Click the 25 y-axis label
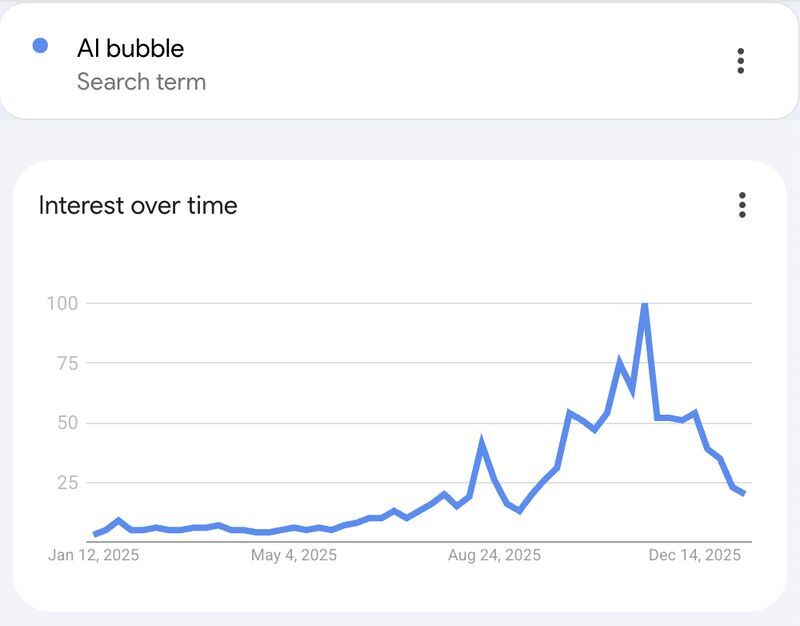The image size is (800, 626). click(x=67, y=482)
